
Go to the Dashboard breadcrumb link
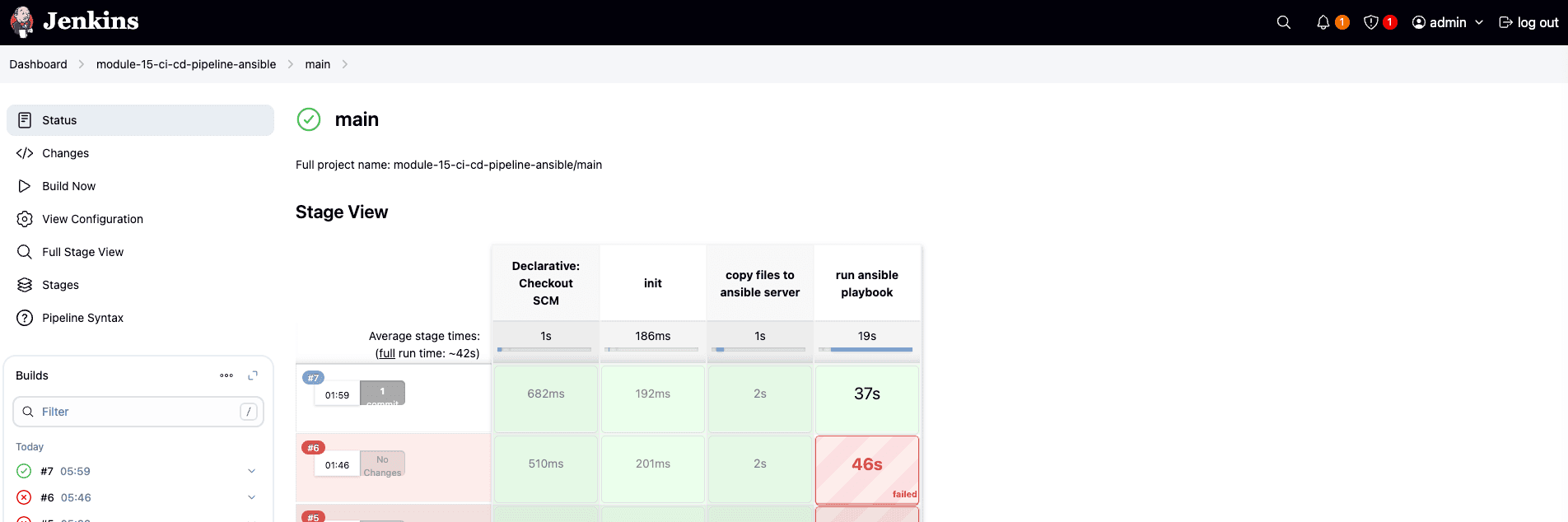pos(39,64)
